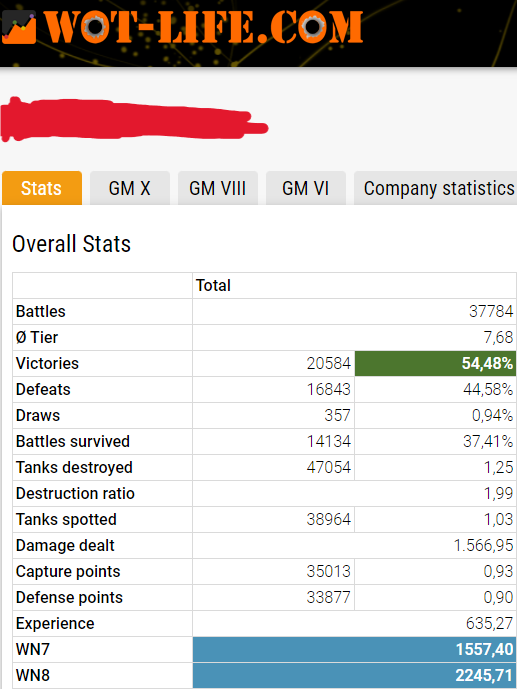The image size is (517, 689).
Task: Click the damage dealt value 1.566,95
Action: (x=483, y=545)
